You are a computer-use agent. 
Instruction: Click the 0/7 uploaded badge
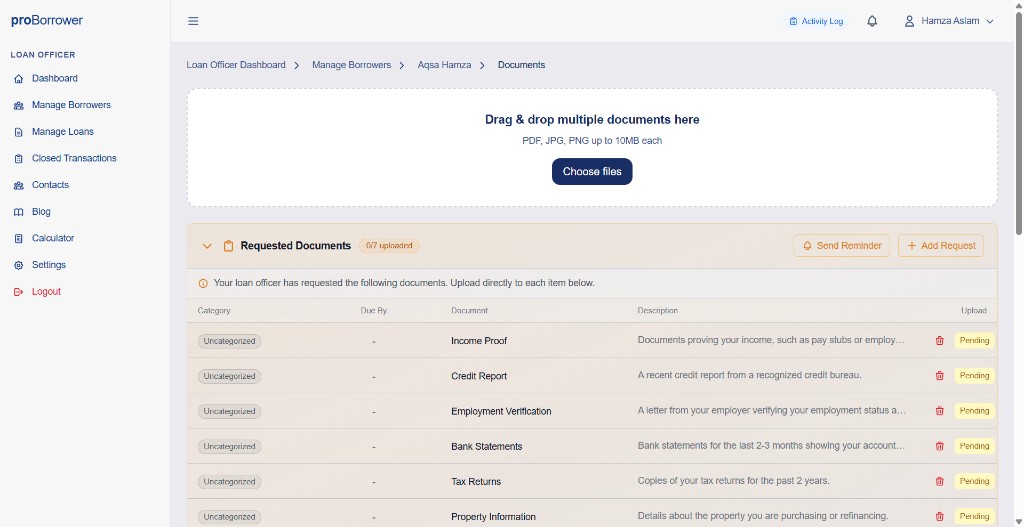[x=389, y=246]
